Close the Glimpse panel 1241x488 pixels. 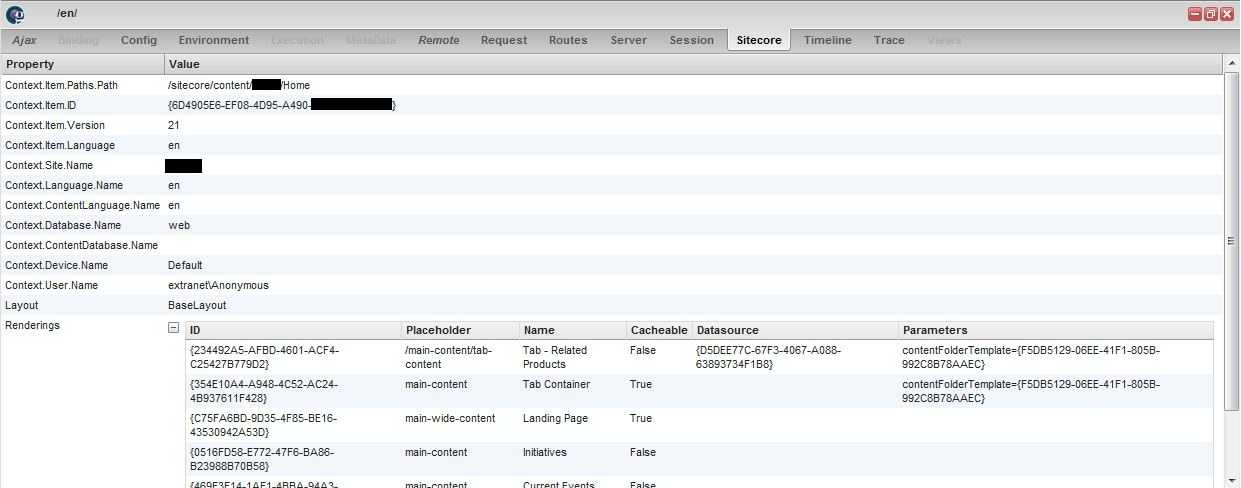click(1226, 14)
